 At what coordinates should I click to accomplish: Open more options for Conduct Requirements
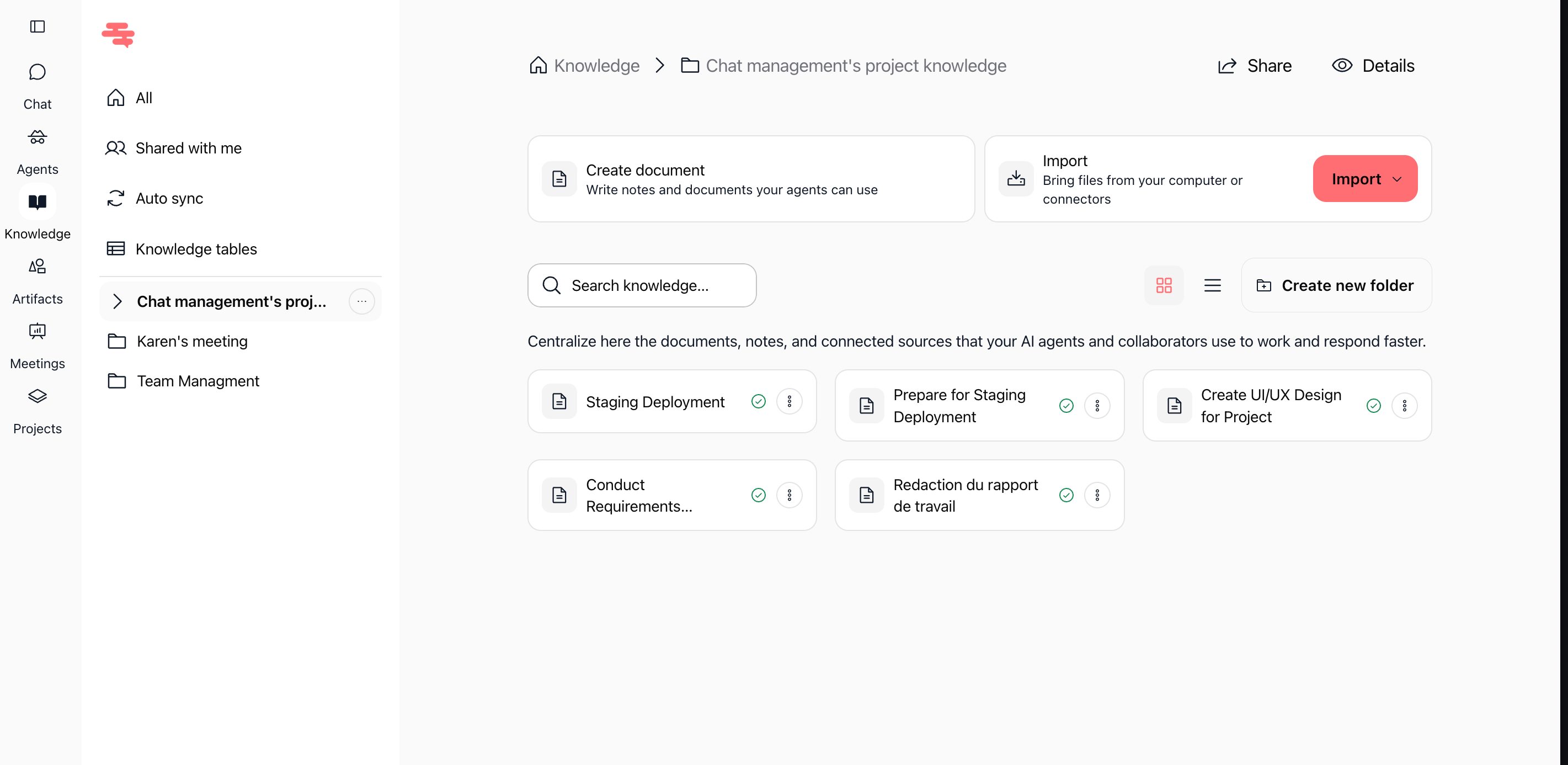click(x=790, y=495)
